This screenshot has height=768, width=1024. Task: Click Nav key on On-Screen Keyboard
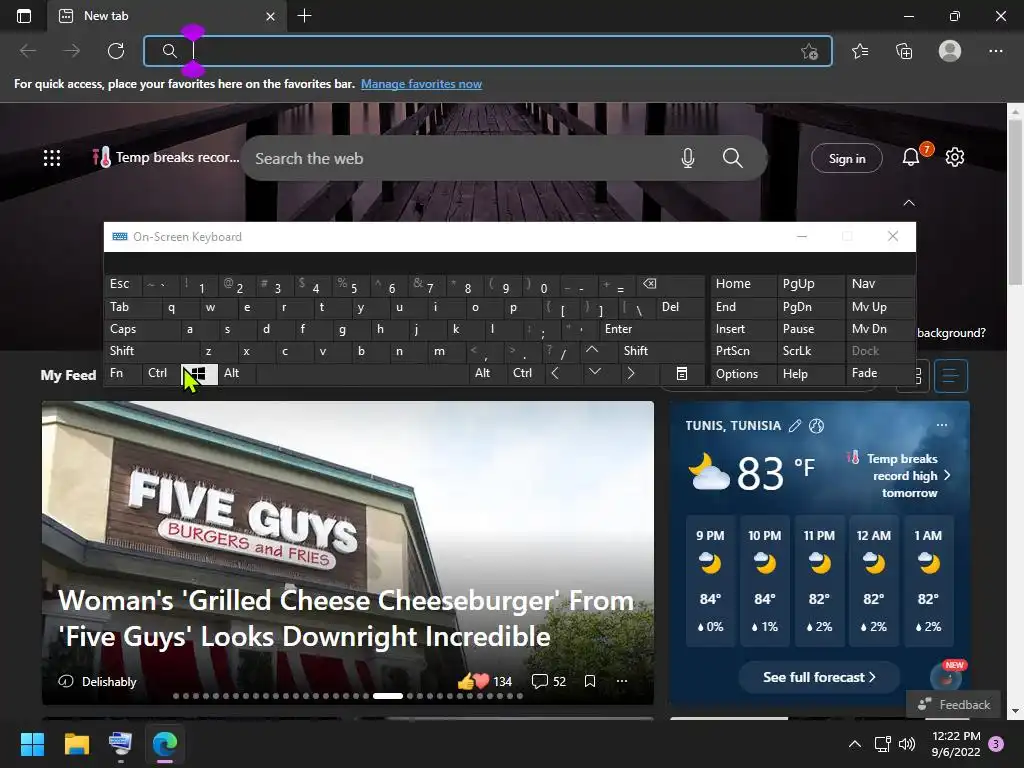click(x=880, y=285)
